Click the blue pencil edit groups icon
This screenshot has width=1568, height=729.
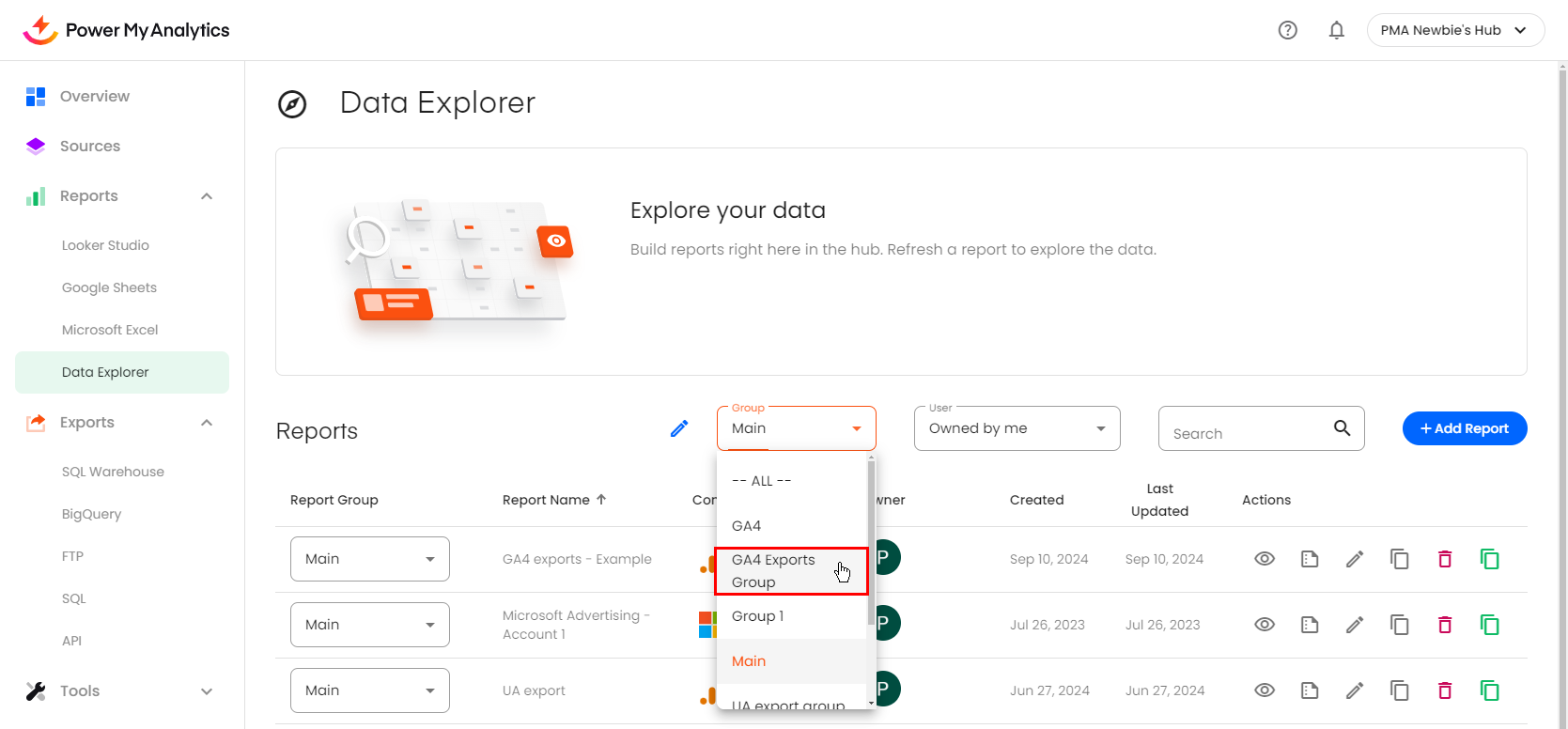tap(679, 428)
